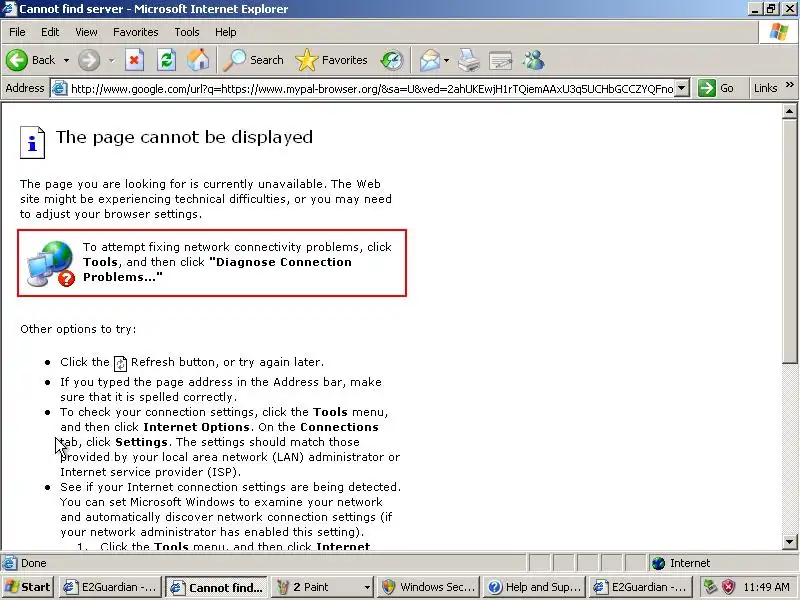Open the Edit menu
This screenshot has width=800, height=600.
[x=50, y=32]
